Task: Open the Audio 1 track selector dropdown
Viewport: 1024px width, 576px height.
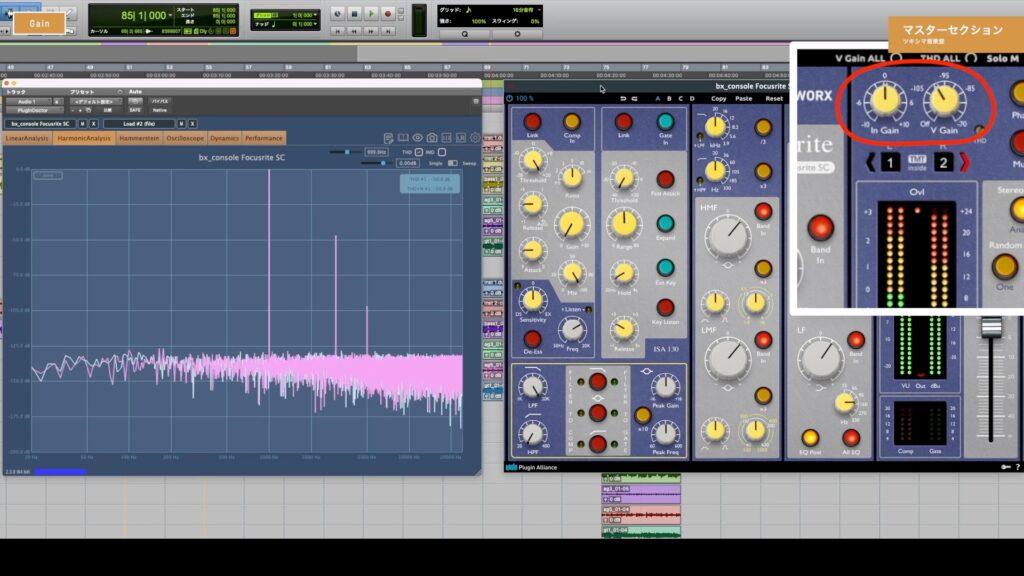Action: click(x=27, y=102)
